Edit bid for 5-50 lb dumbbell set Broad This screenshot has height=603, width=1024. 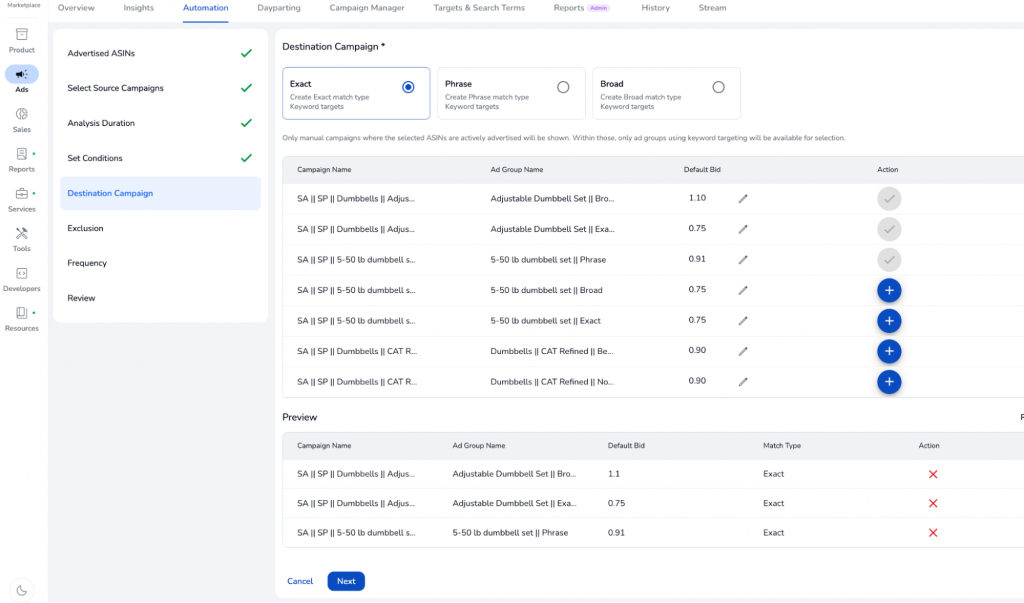click(743, 290)
